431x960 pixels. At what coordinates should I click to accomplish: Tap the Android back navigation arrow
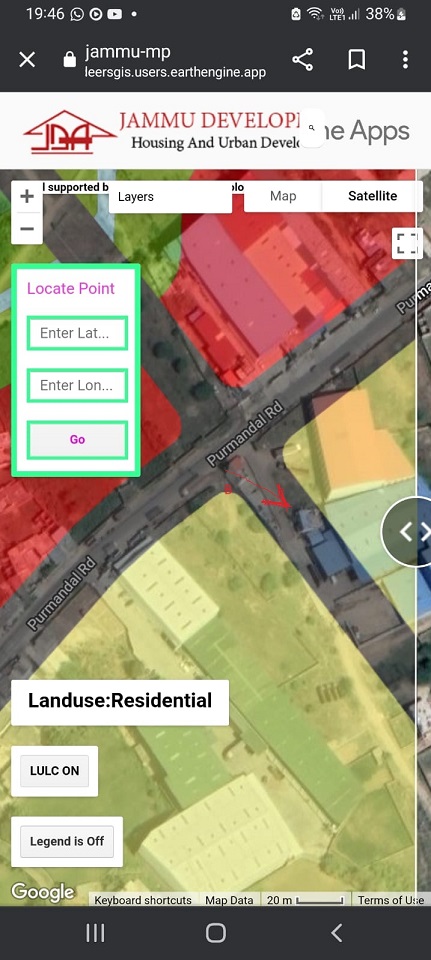coord(336,932)
